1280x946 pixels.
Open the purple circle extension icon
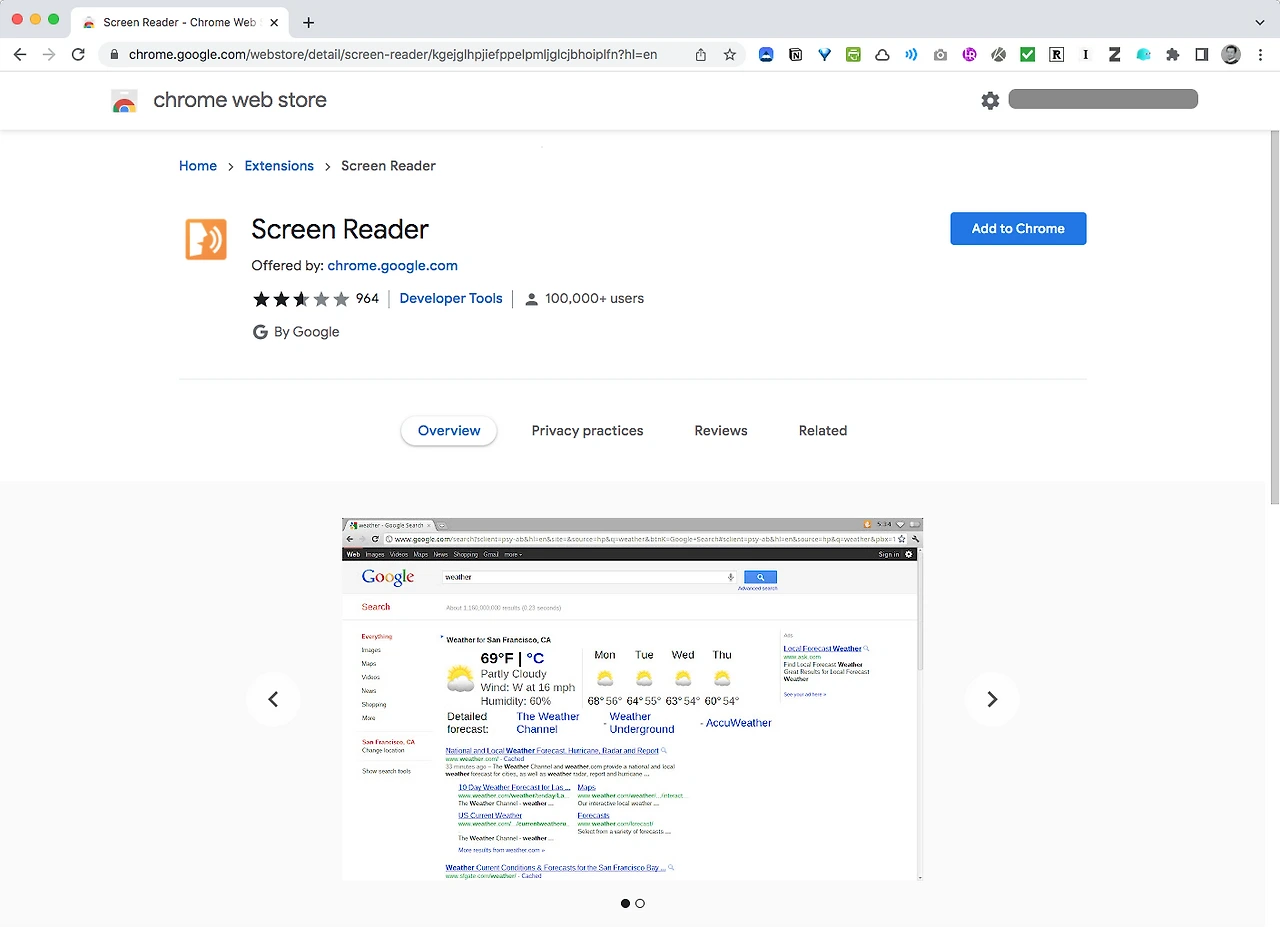coord(969,55)
